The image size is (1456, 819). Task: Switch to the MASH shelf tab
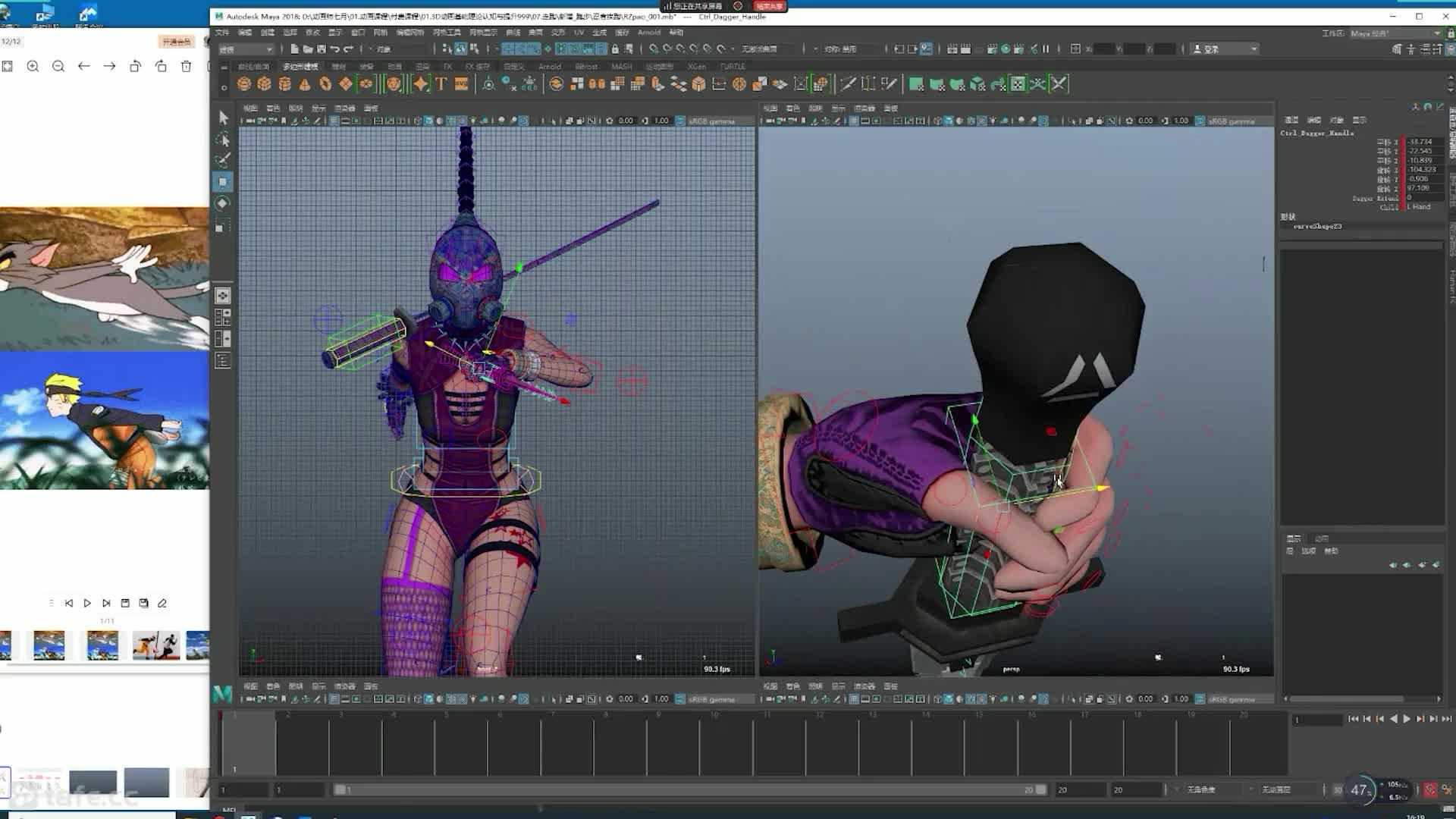click(622, 67)
